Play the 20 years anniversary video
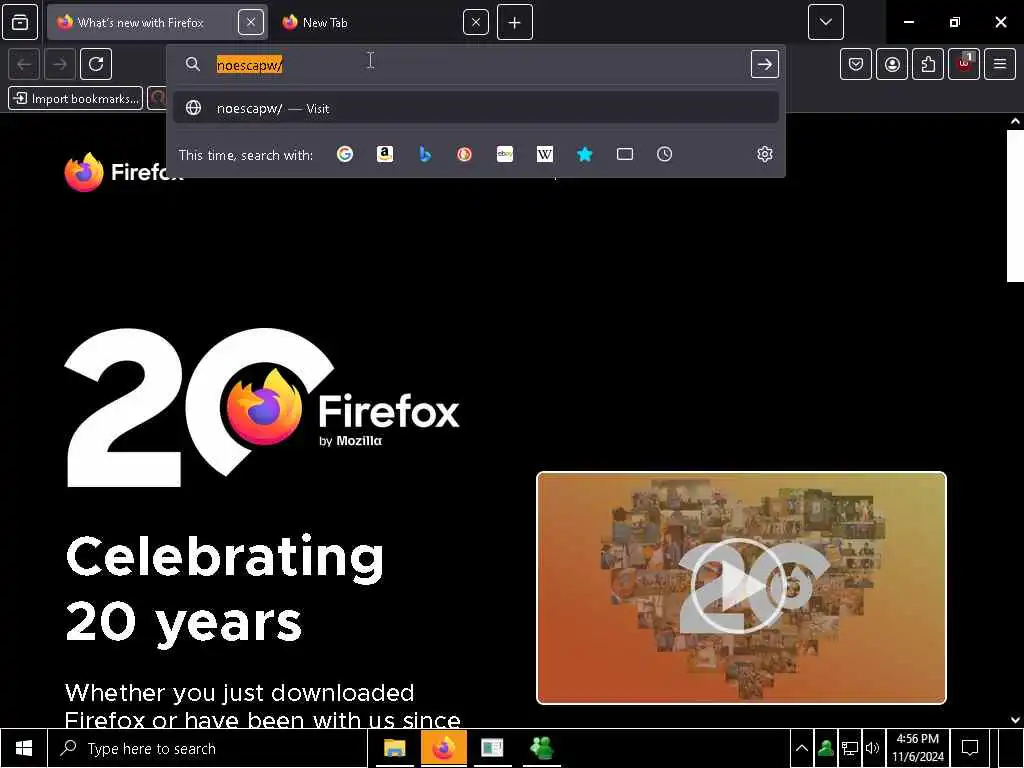 (x=741, y=588)
